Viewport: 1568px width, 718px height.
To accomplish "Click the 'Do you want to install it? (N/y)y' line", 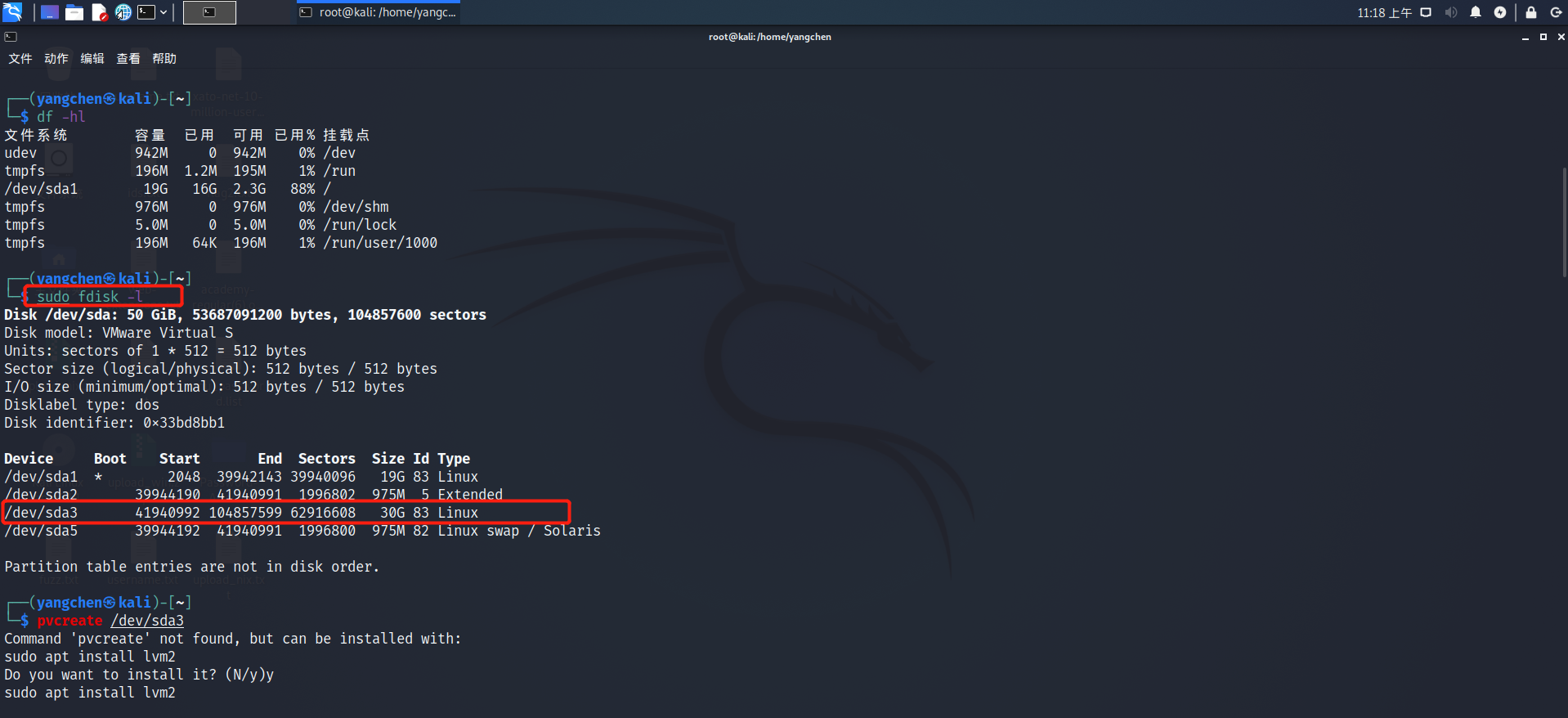I will coord(139,675).
